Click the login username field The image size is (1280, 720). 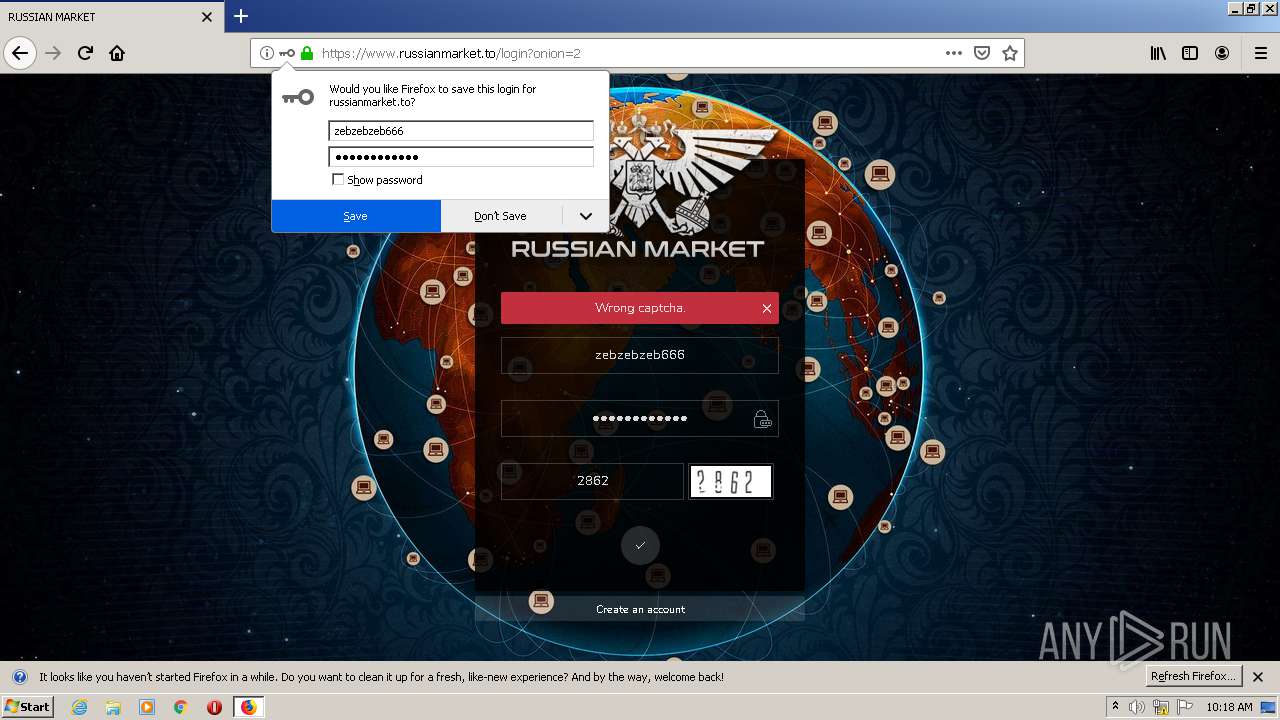click(640, 355)
